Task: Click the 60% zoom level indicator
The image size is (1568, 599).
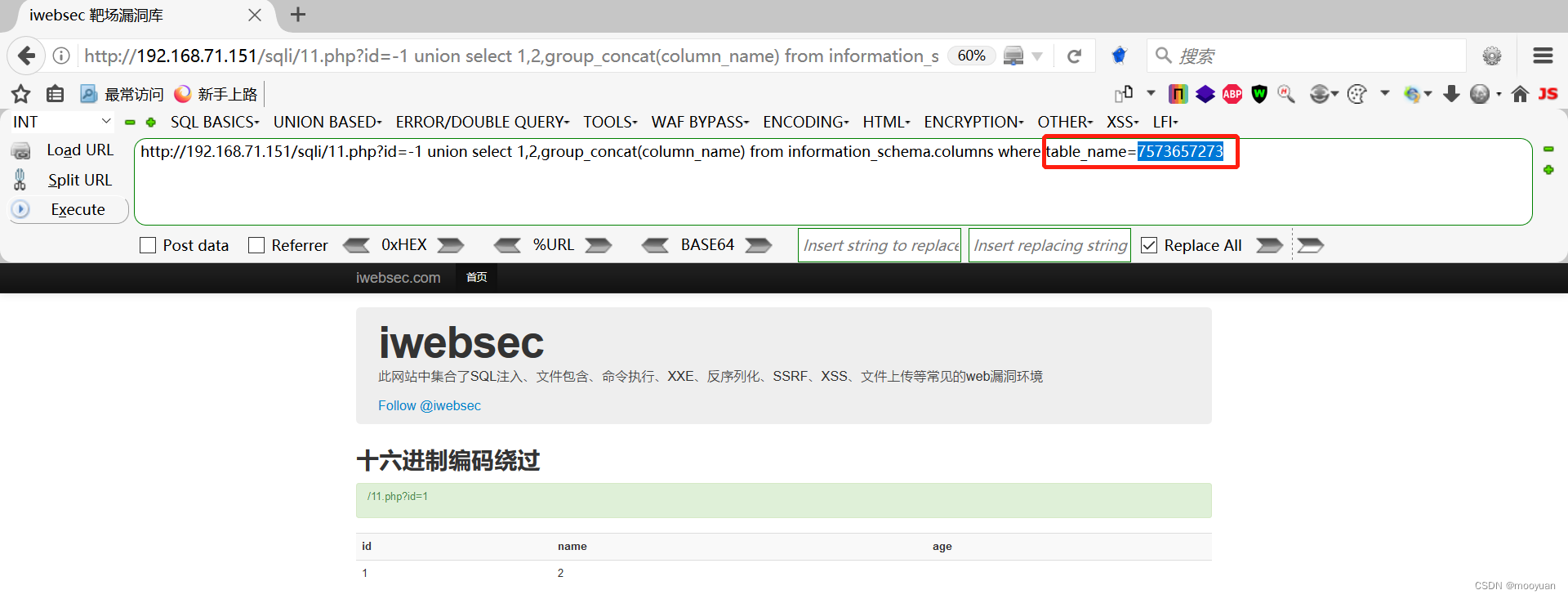Action: [972, 56]
